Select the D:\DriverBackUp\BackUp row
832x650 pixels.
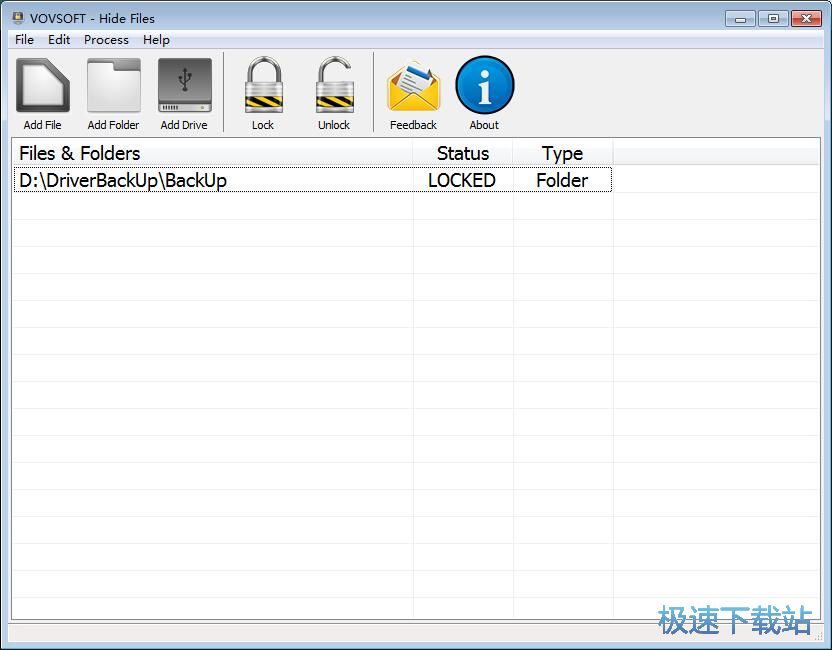tap(313, 180)
